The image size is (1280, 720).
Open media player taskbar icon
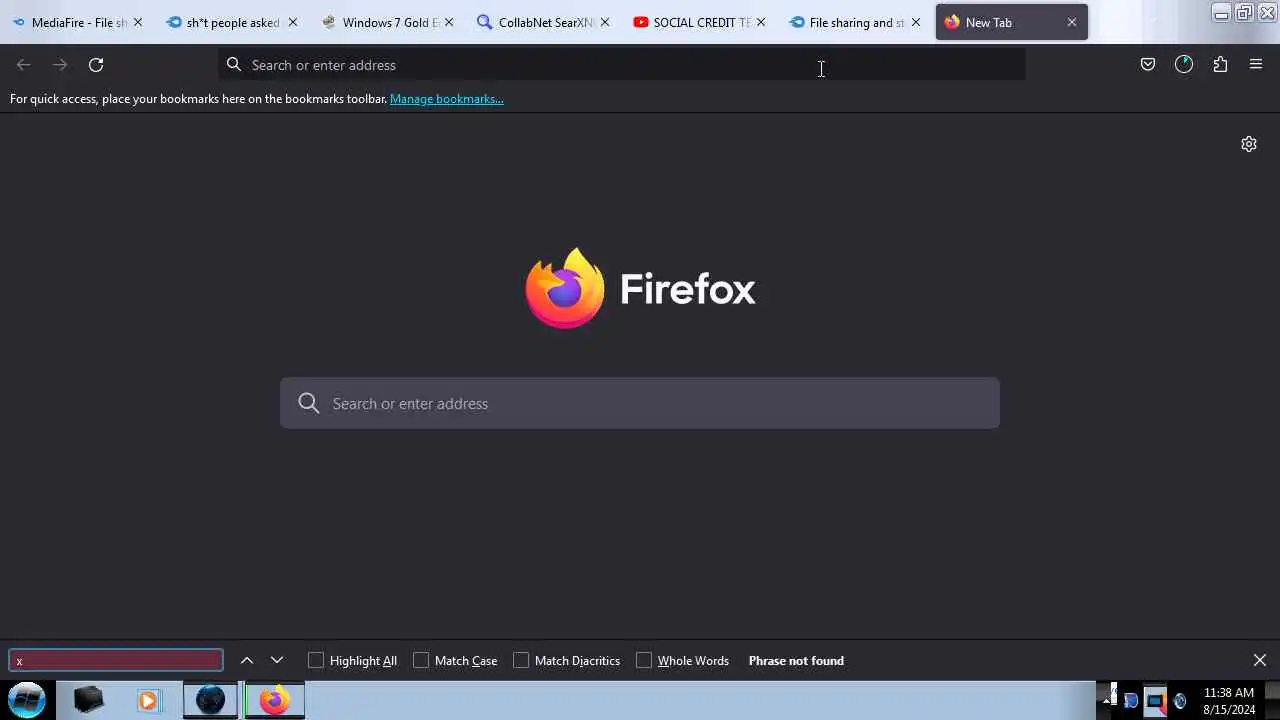[x=148, y=700]
